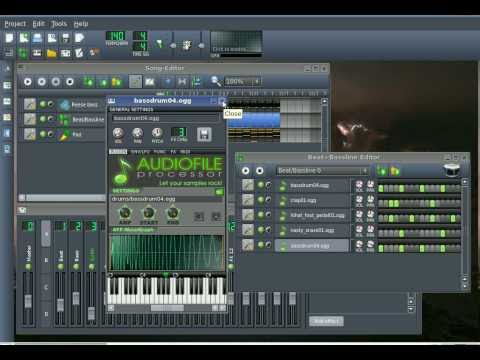Select the highlighted bassdrum04.ogg bottom track button

(x=313, y=246)
